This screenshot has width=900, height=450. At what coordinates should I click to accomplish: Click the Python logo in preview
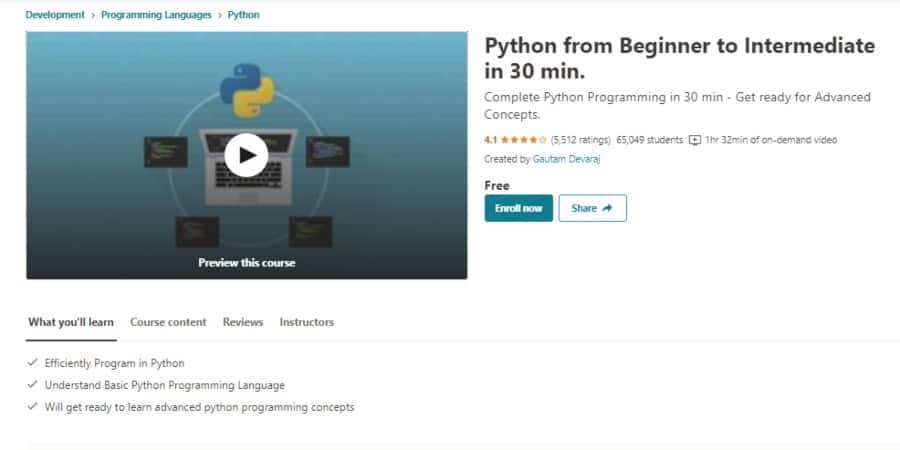tap(247, 91)
